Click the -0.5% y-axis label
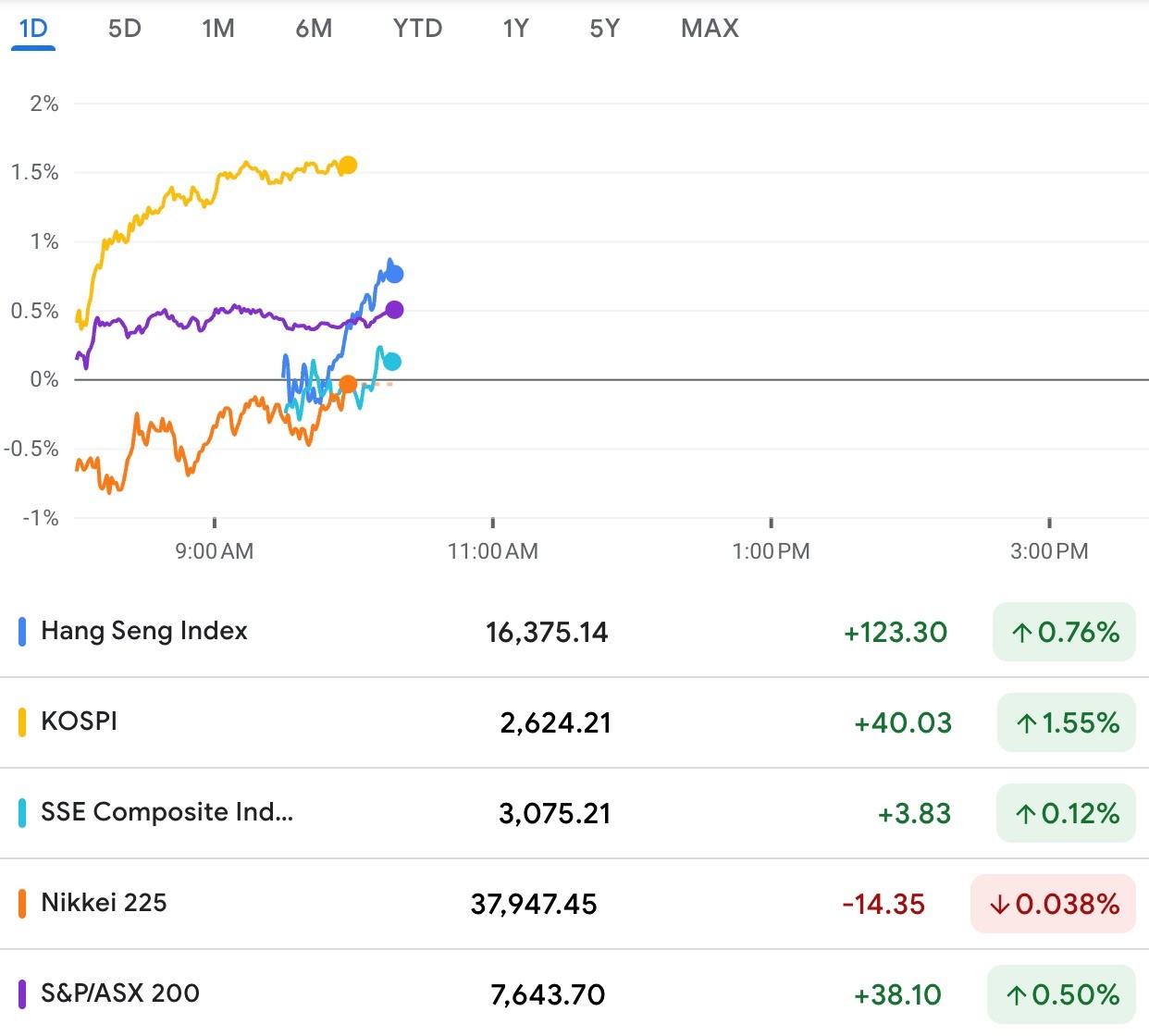The height and width of the screenshot is (1036, 1149). [x=31, y=449]
